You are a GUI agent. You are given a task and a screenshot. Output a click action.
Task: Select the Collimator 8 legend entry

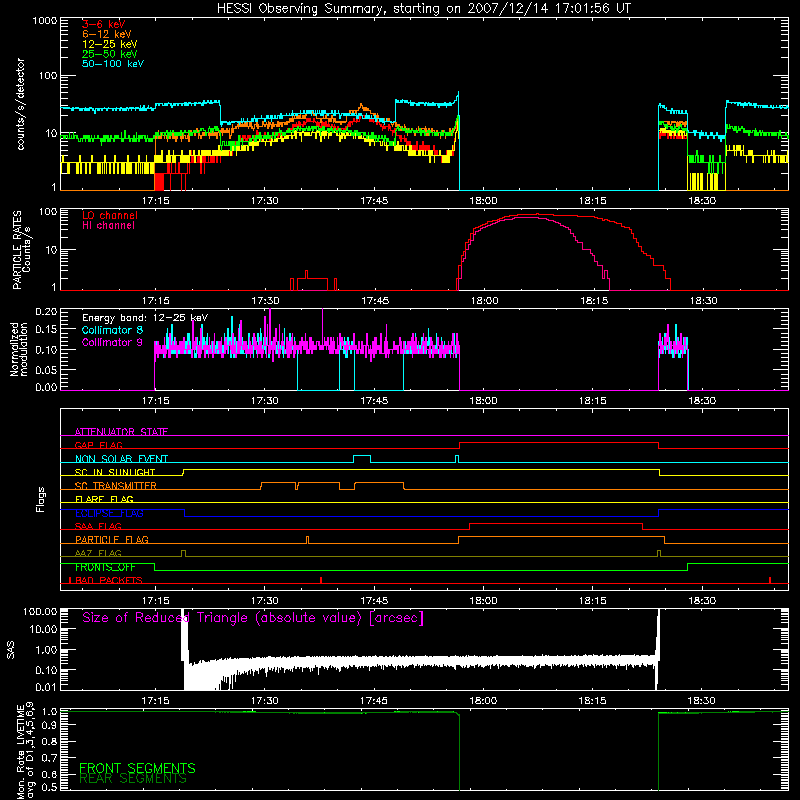click(x=112, y=330)
